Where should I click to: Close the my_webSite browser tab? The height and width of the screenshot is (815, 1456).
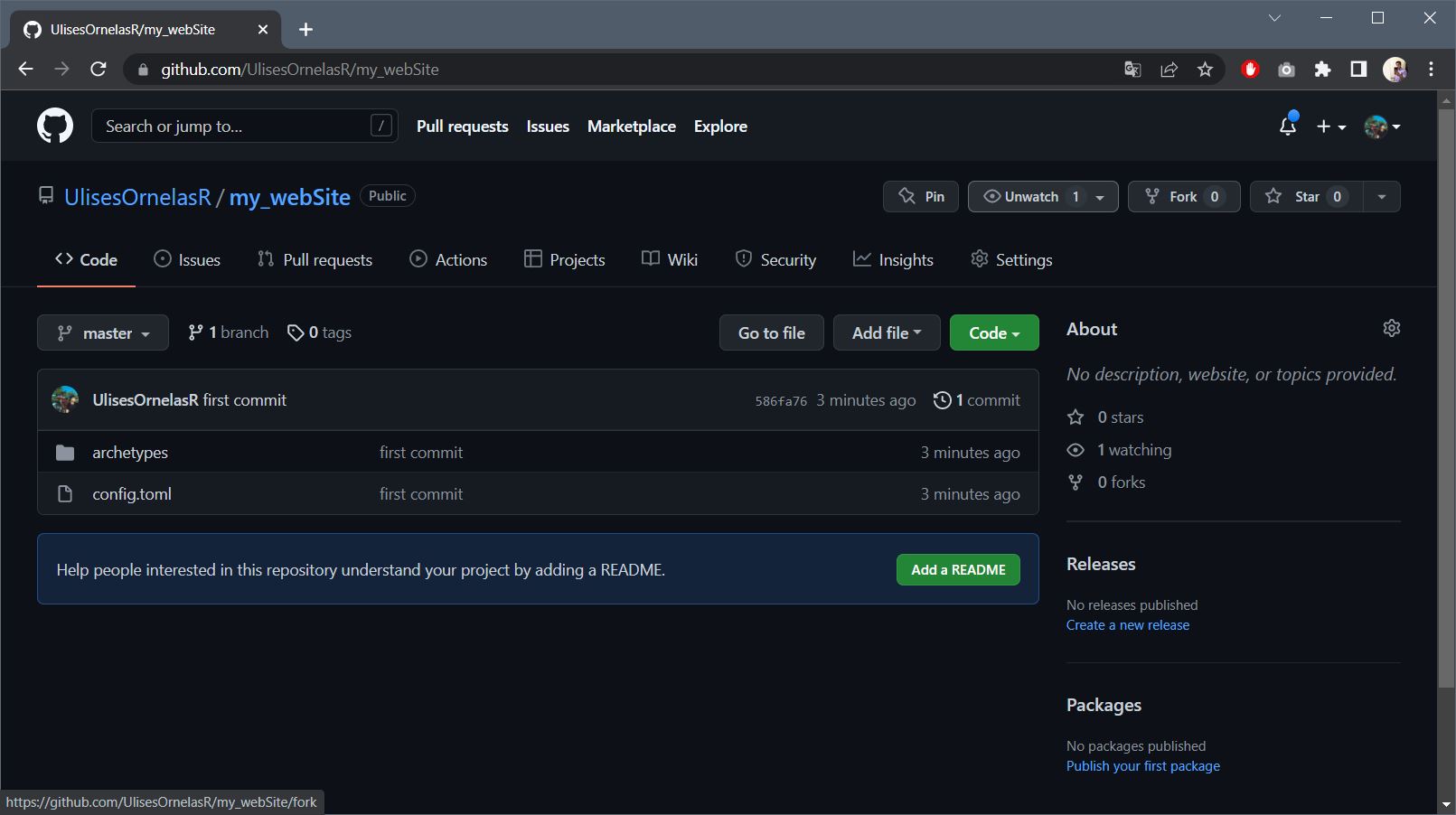(x=263, y=30)
